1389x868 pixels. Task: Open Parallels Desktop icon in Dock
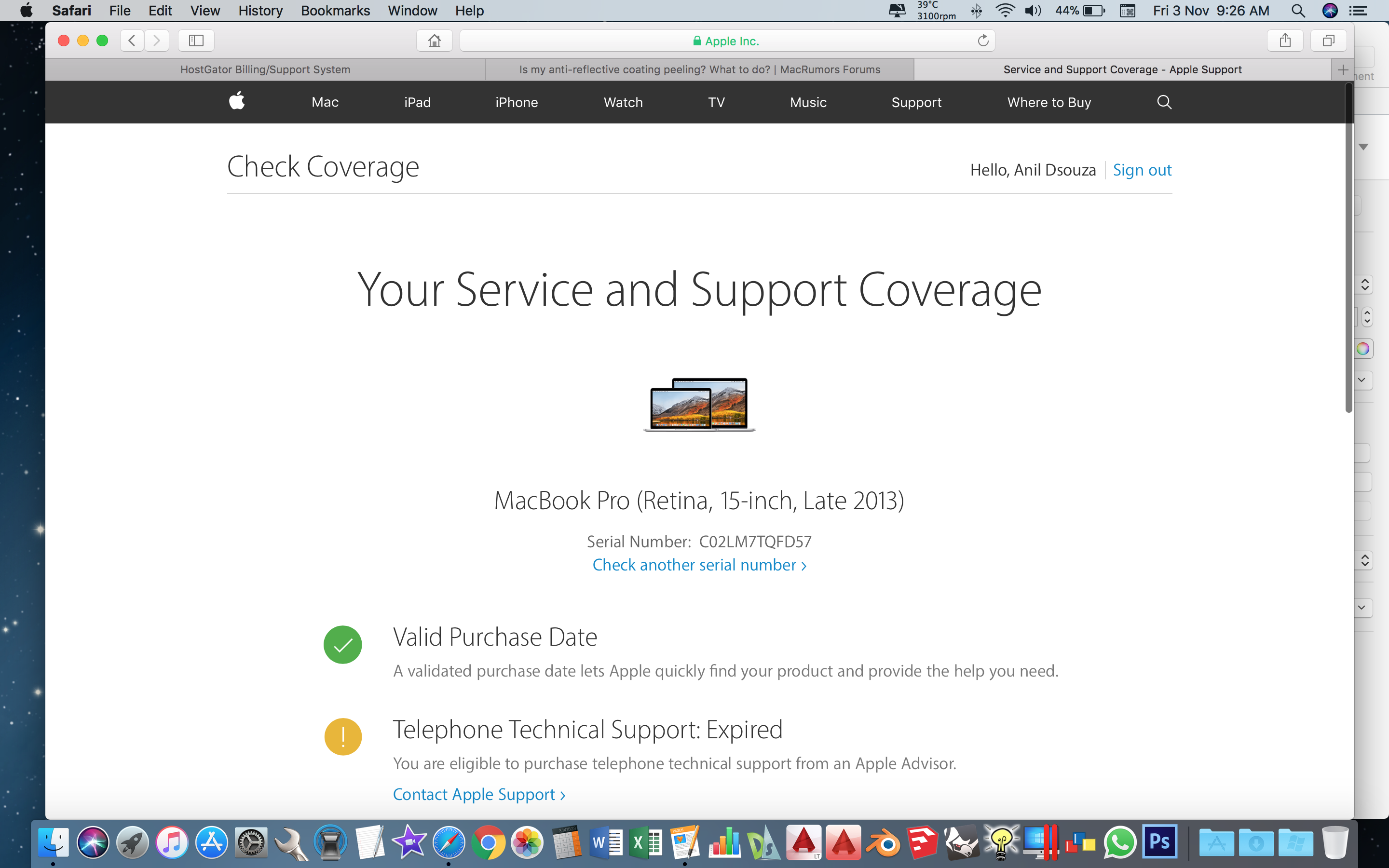(1041, 843)
